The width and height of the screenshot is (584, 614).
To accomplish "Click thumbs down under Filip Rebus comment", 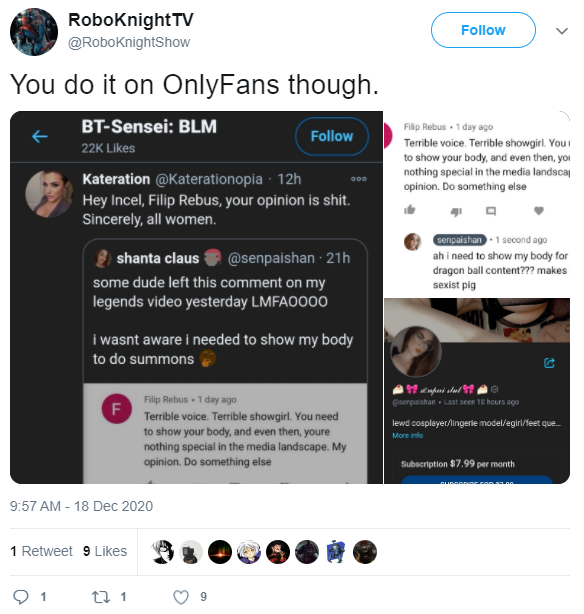I will click(456, 211).
